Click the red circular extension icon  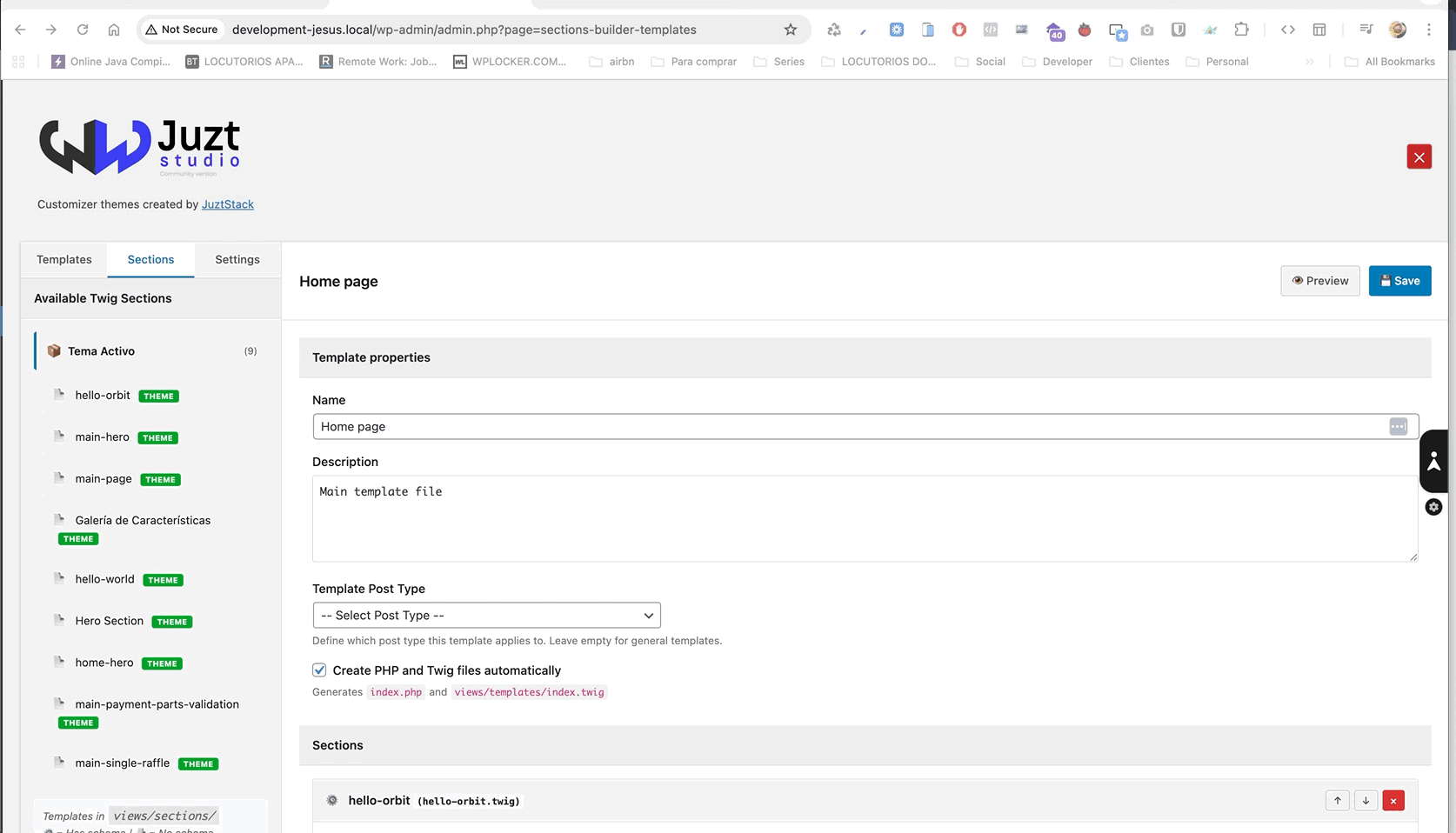coord(959,30)
